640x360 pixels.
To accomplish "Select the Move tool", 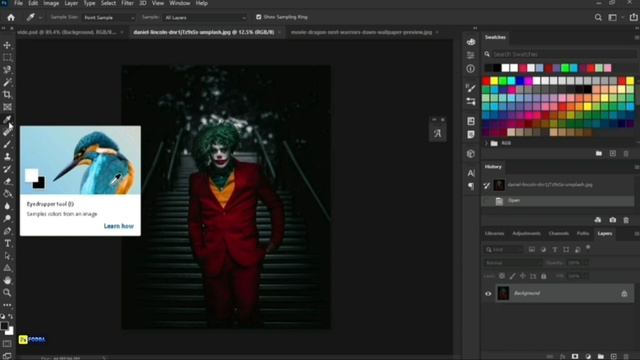I will [7, 45].
